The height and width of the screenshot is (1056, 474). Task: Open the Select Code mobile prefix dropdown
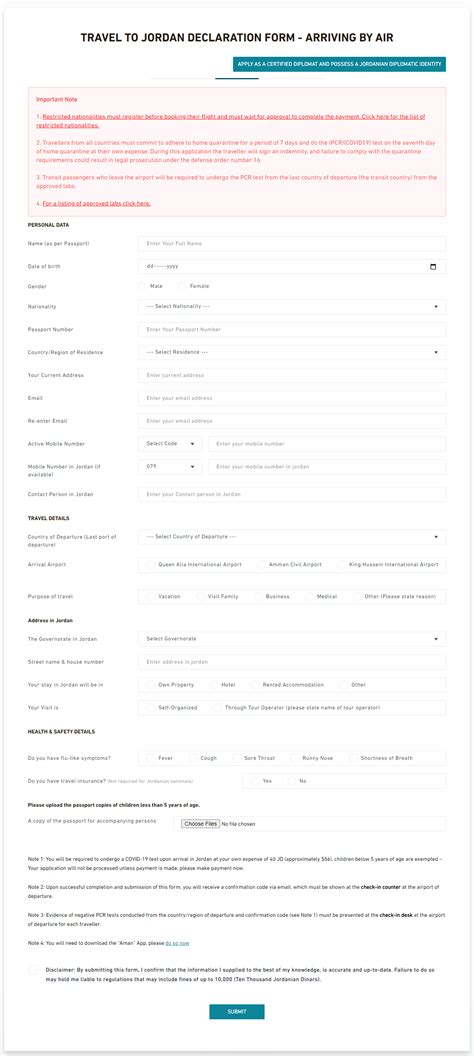pyautogui.click(x=170, y=444)
